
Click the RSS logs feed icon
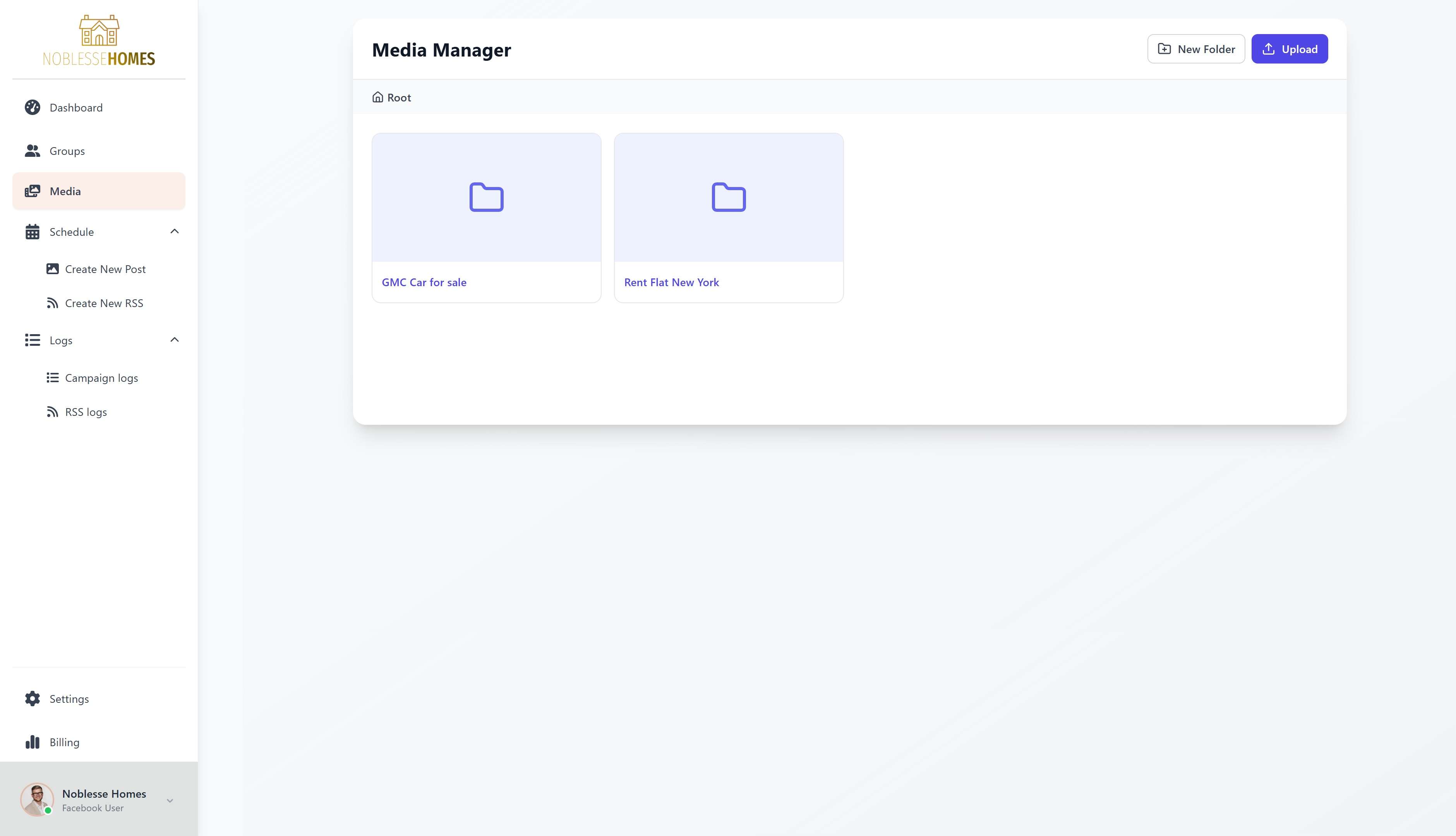pyautogui.click(x=52, y=412)
